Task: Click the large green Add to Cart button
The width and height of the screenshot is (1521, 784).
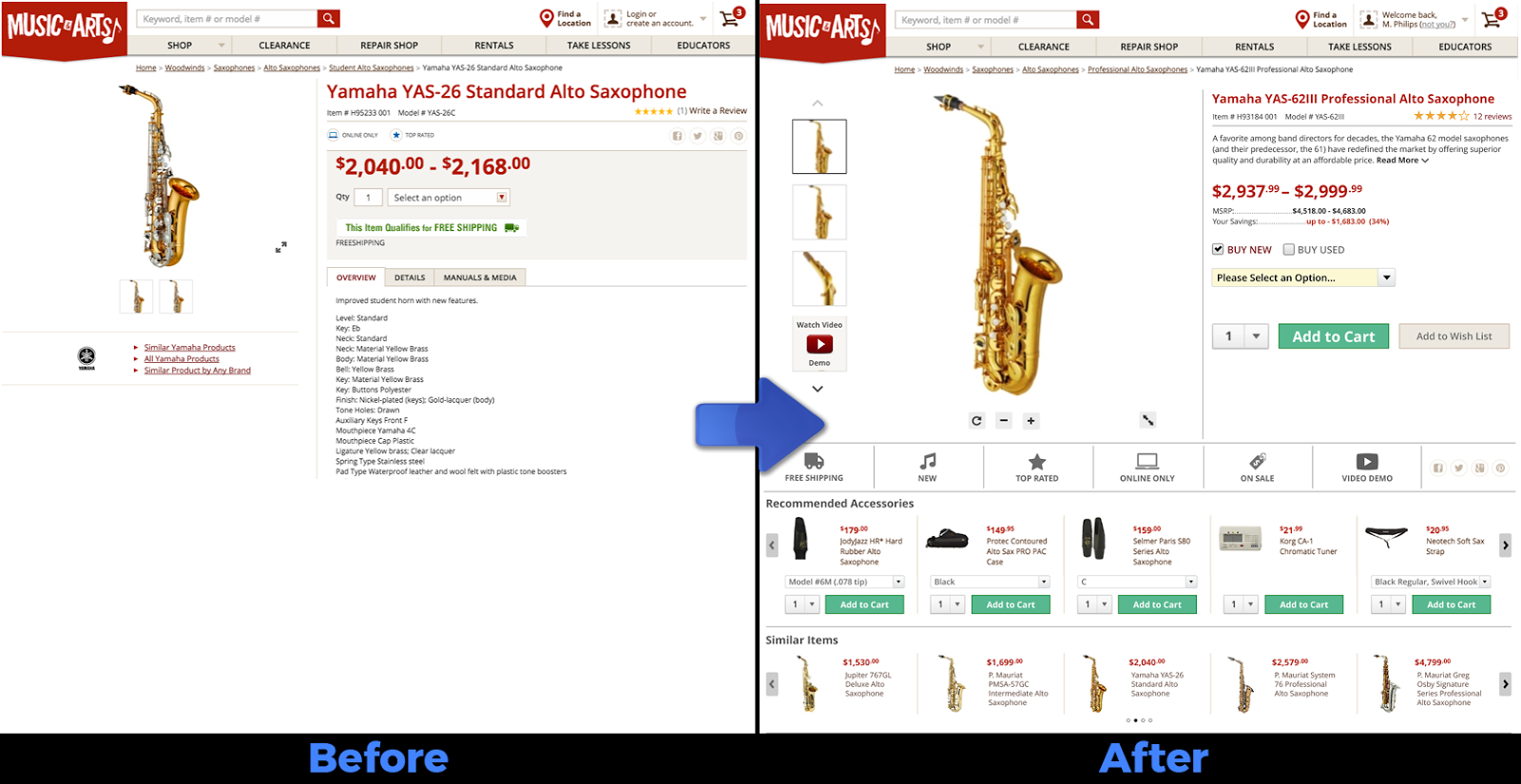Action: tap(1334, 336)
